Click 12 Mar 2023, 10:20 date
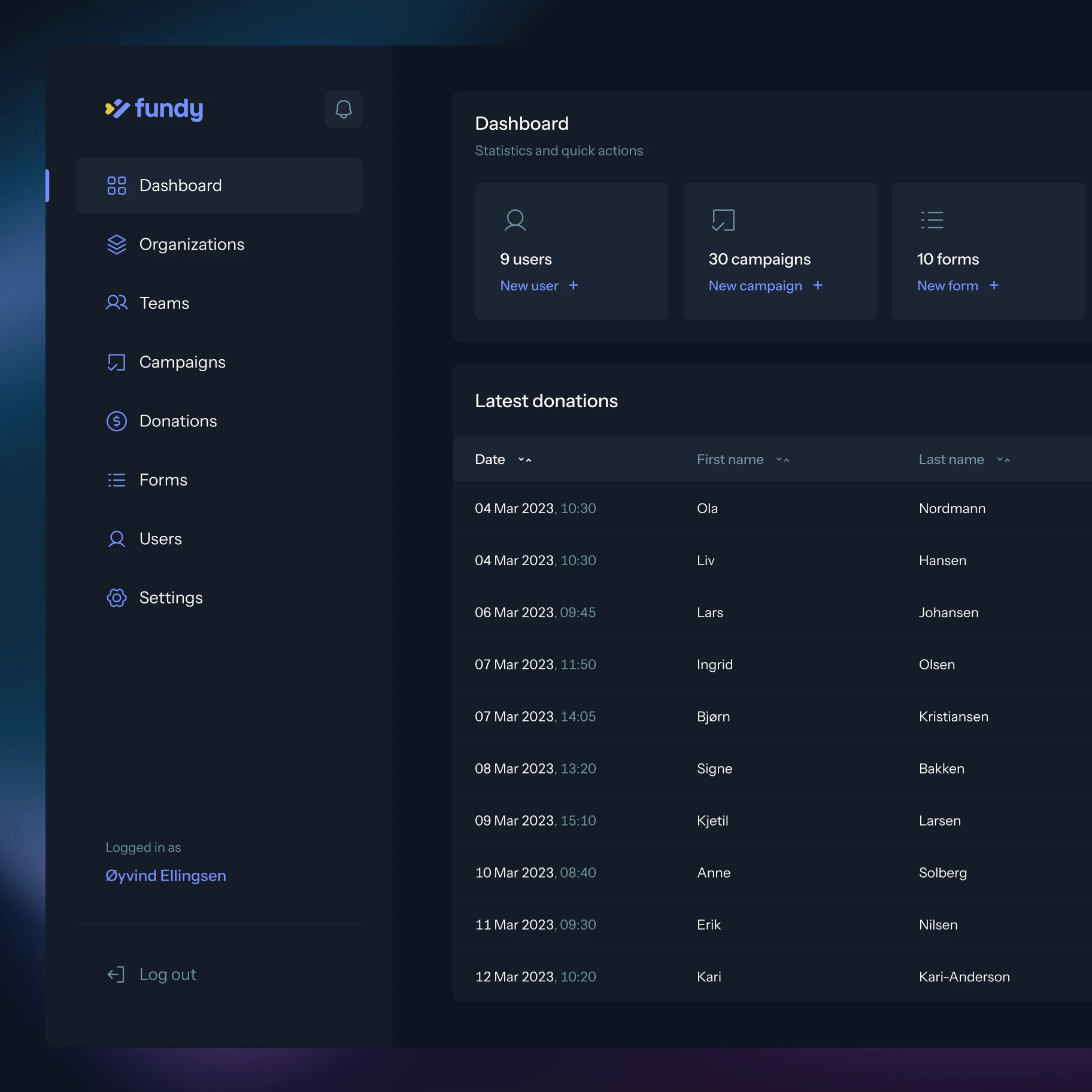The height and width of the screenshot is (1092, 1092). (x=535, y=977)
